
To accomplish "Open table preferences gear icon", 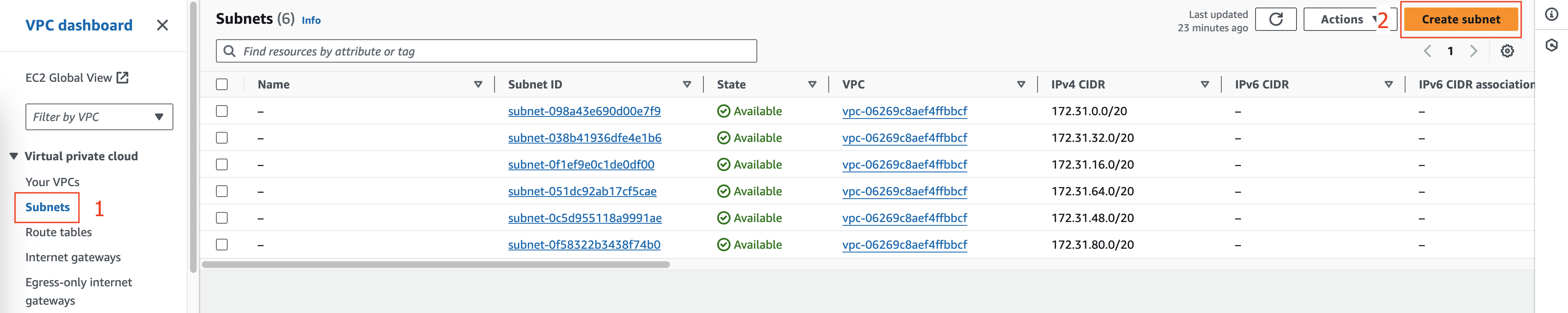I will 1507,51.
